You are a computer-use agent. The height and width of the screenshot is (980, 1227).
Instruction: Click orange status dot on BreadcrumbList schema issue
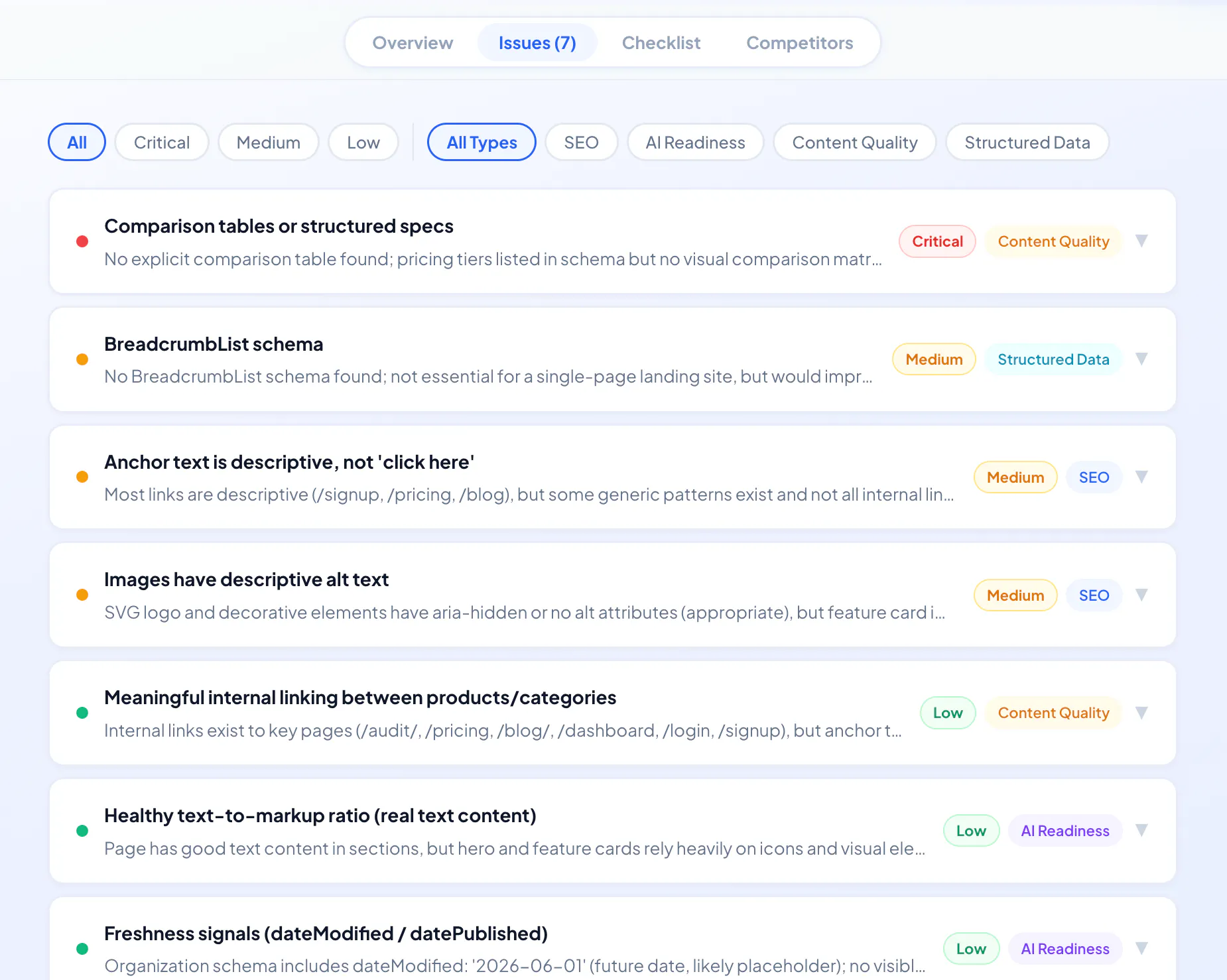(x=82, y=359)
